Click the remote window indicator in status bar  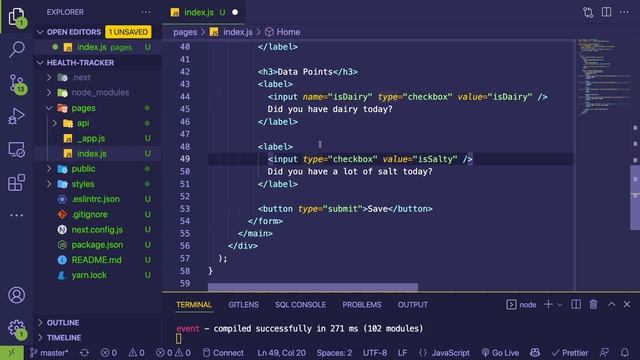coord(12,353)
